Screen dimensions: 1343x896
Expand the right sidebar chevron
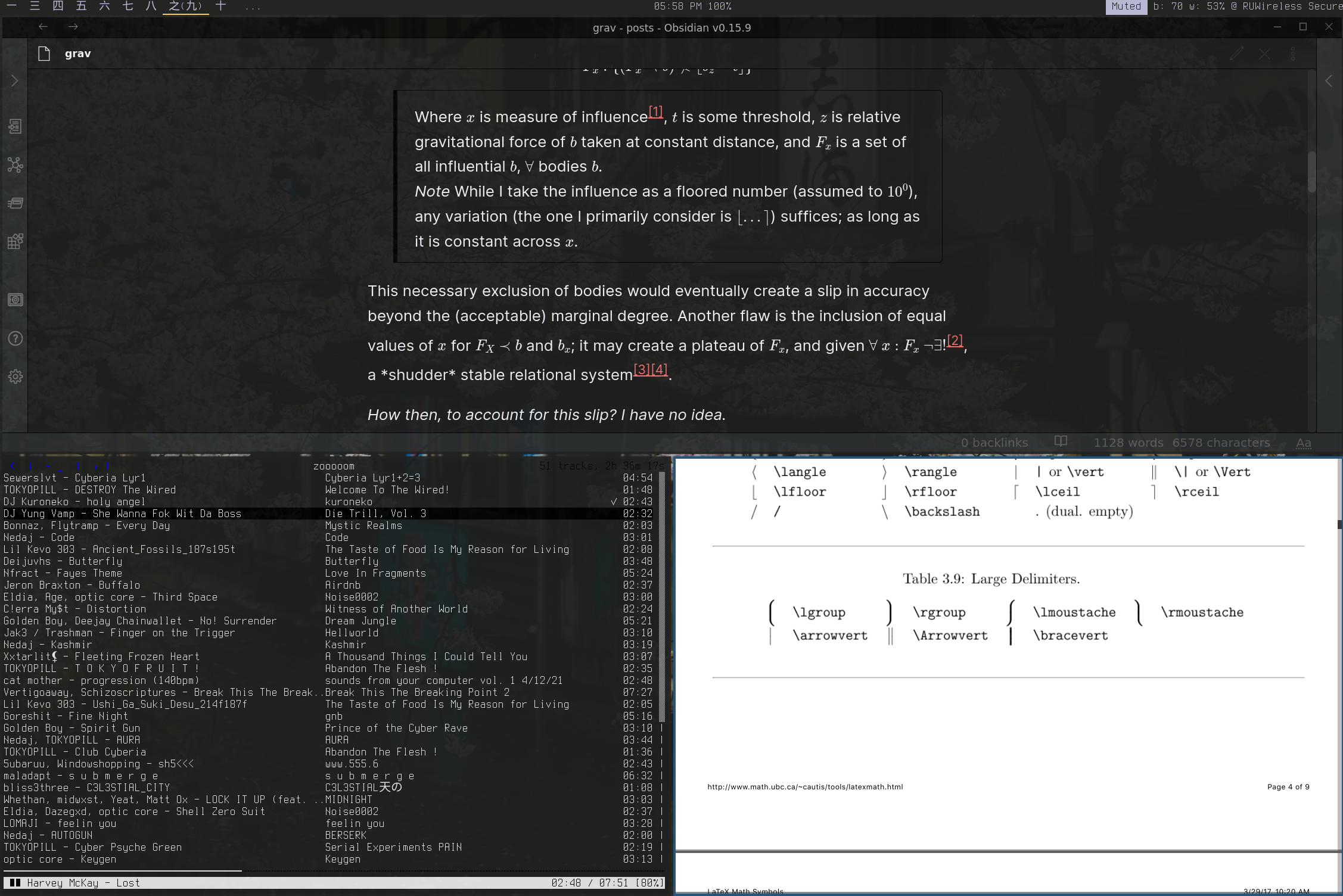1328,81
